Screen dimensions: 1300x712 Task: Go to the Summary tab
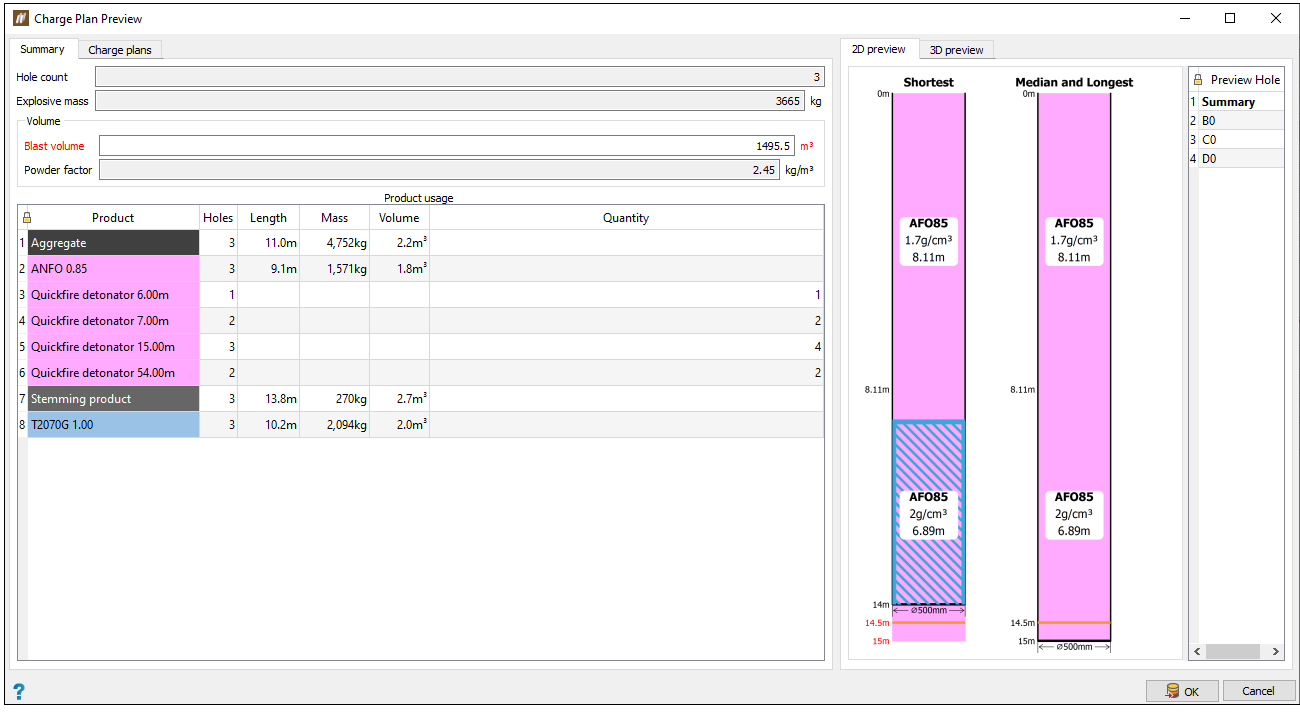[x=42, y=49]
